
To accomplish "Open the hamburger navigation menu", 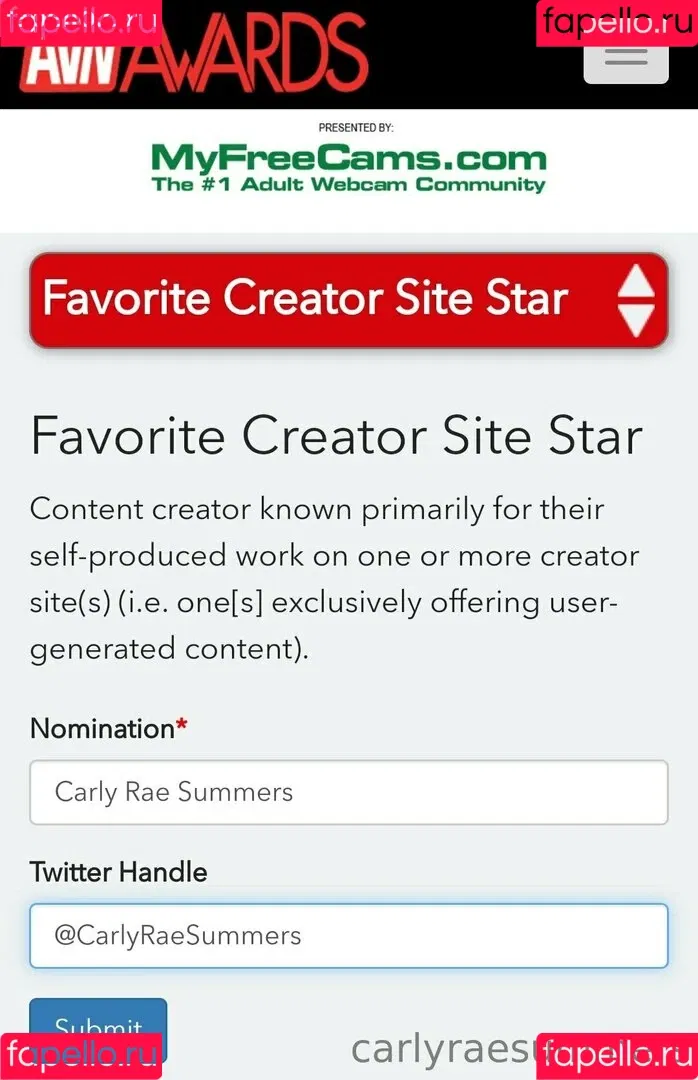I will pyautogui.click(x=626, y=62).
